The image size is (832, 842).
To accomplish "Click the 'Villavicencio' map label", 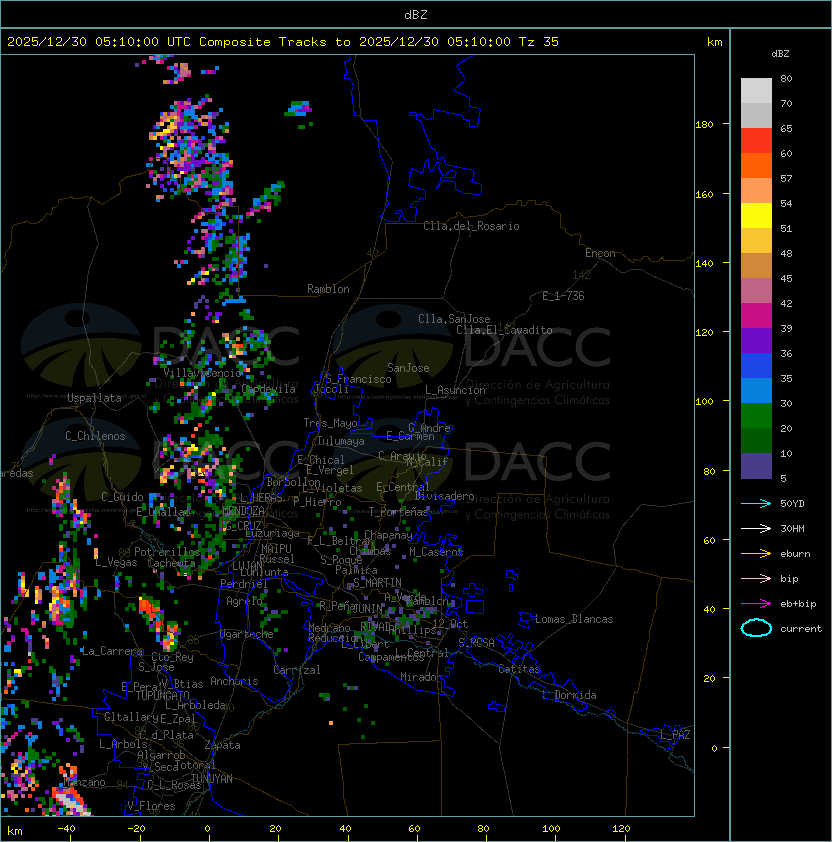I will coord(202,373).
